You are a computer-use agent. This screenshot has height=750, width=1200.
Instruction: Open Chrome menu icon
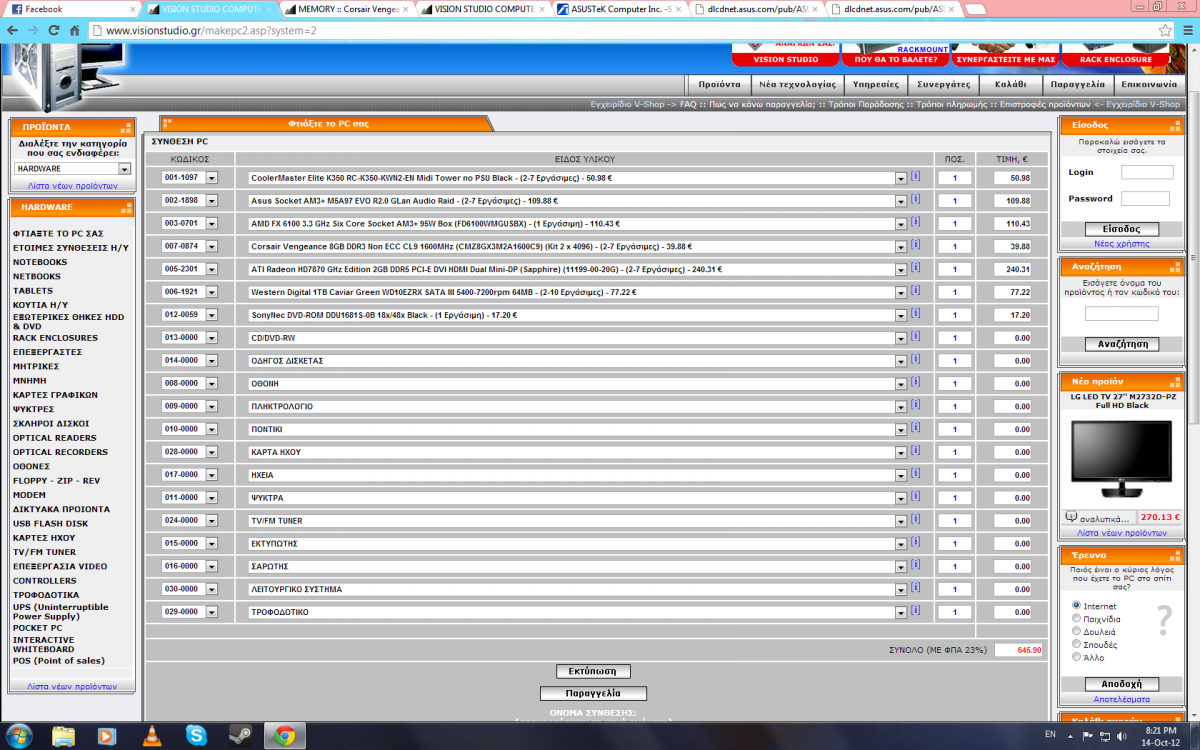1186,30
